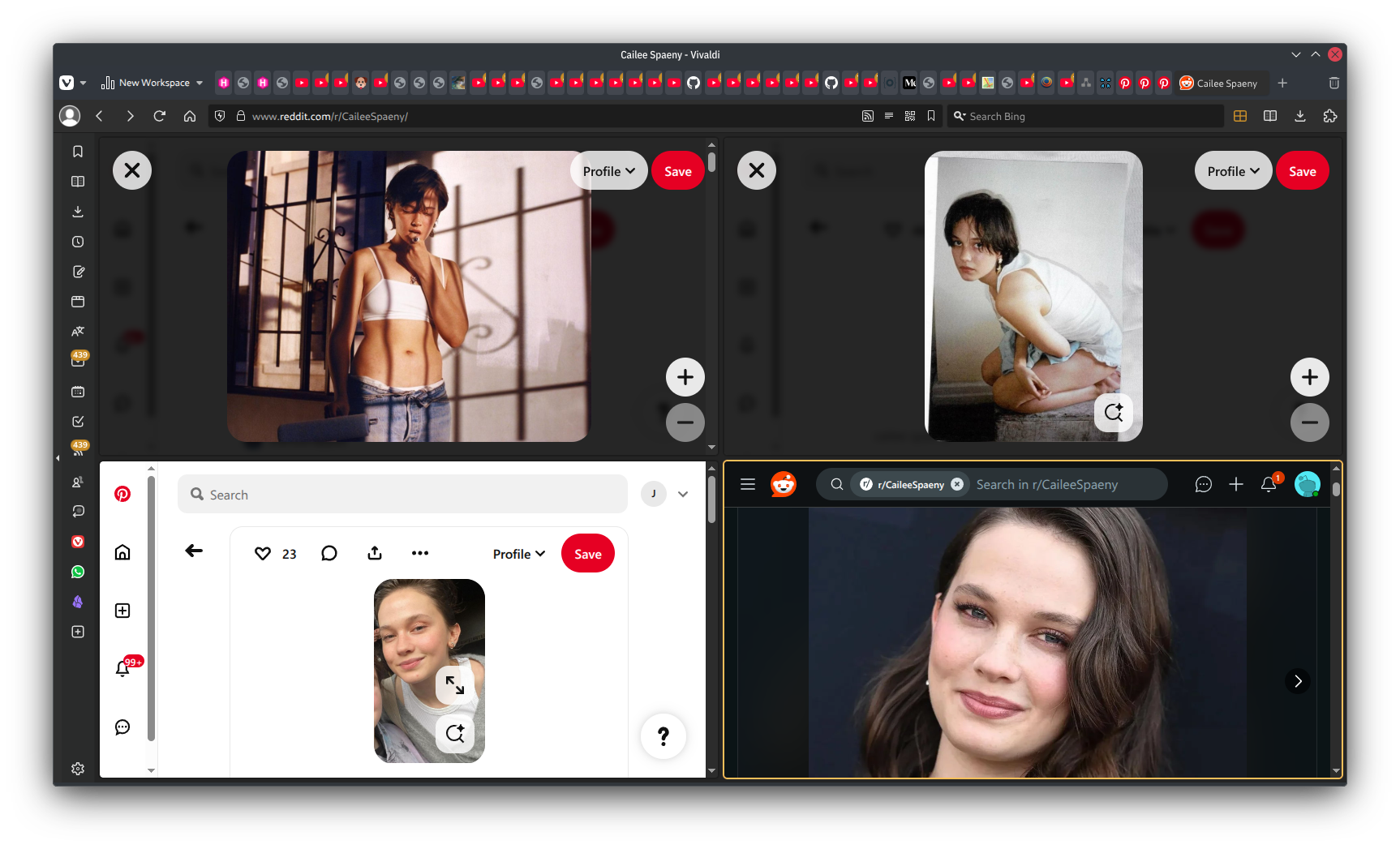Click Pinterest create plus icon
The height and width of the screenshot is (849, 1400).
pos(122,611)
